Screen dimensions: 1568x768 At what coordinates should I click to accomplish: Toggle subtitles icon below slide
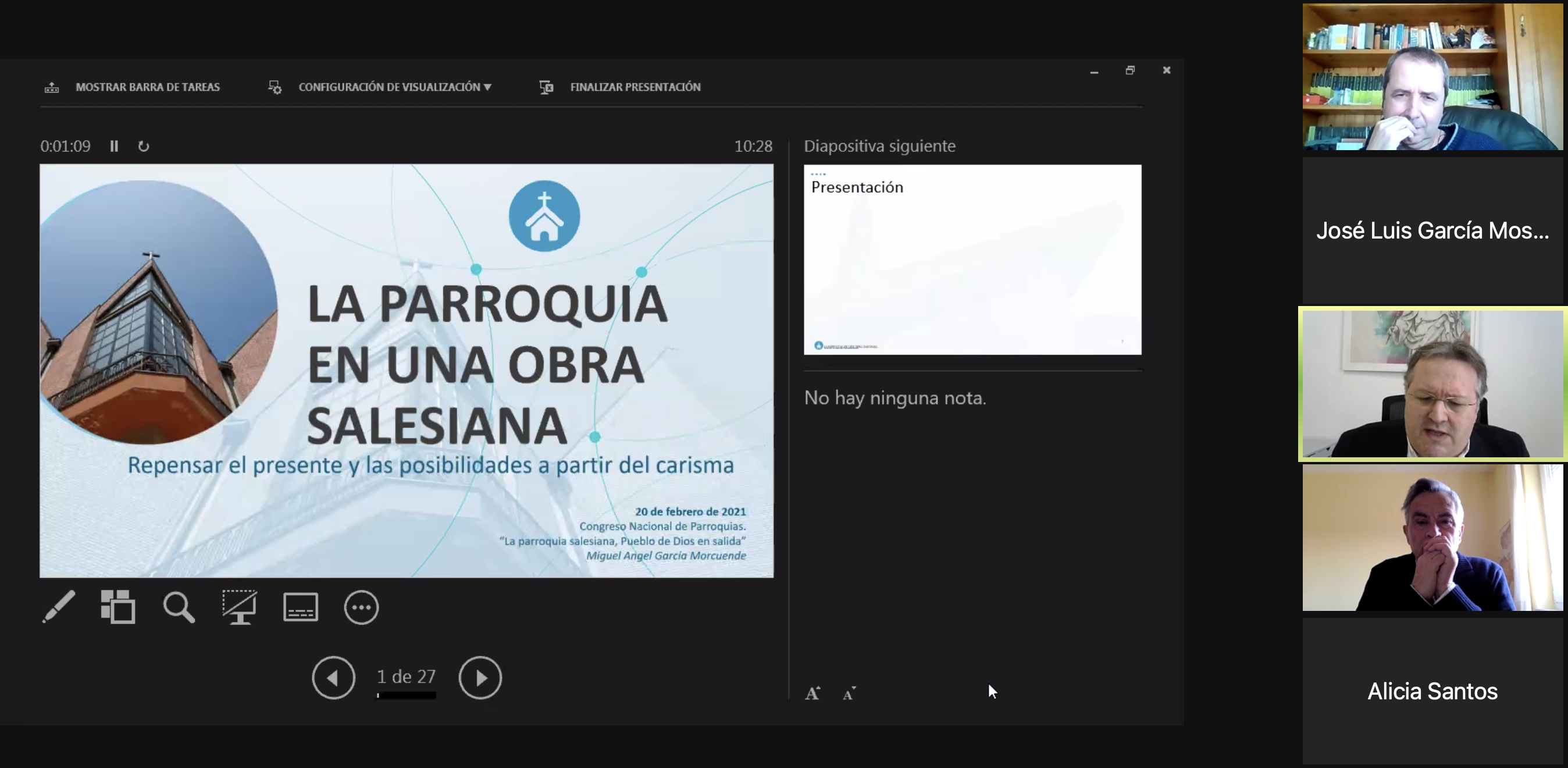[x=301, y=607]
